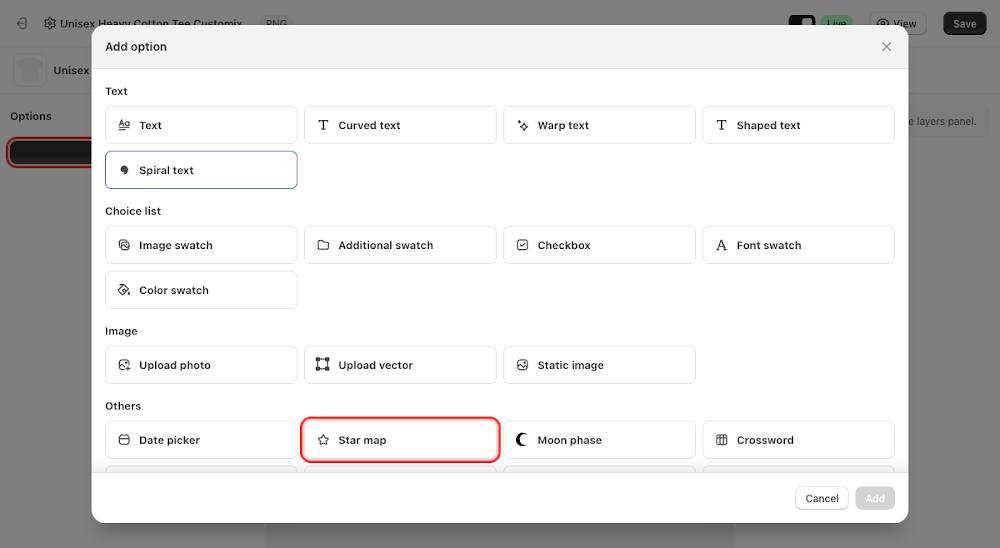Pick the Crossword option
Screen dimensions: 1000x548
[x=798, y=440]
